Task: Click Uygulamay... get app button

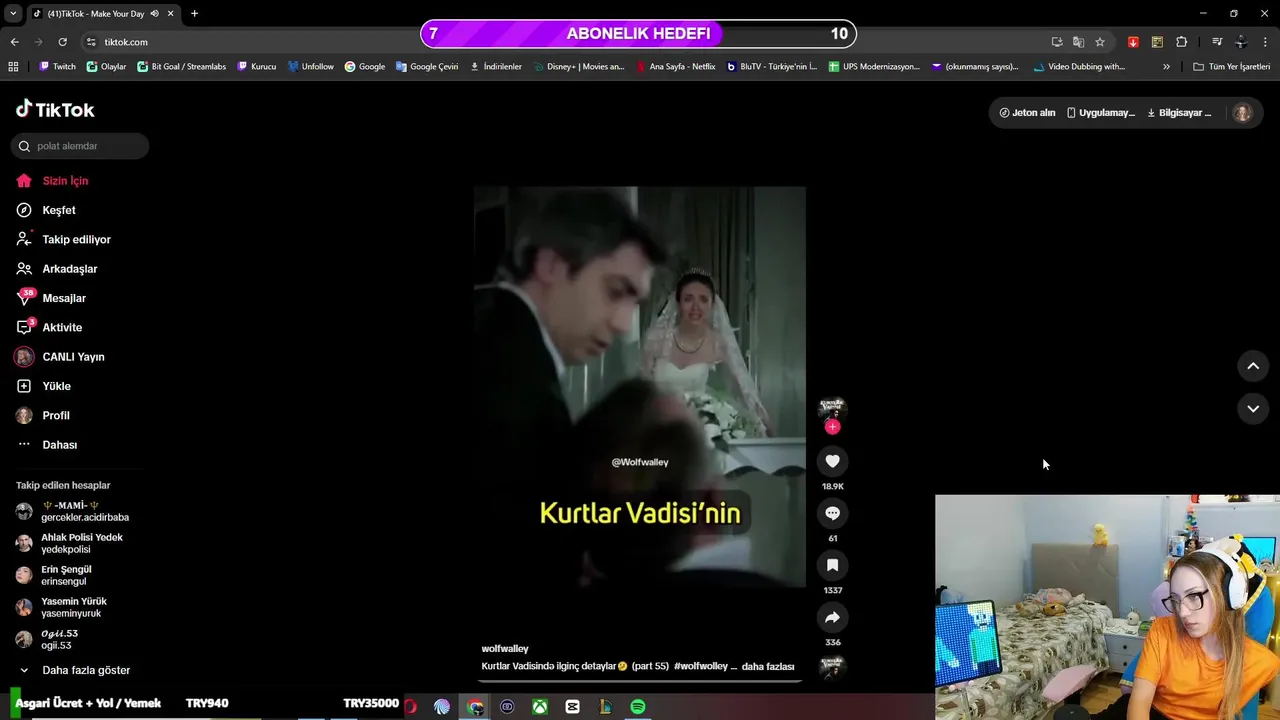Action: pos(1100,113)
